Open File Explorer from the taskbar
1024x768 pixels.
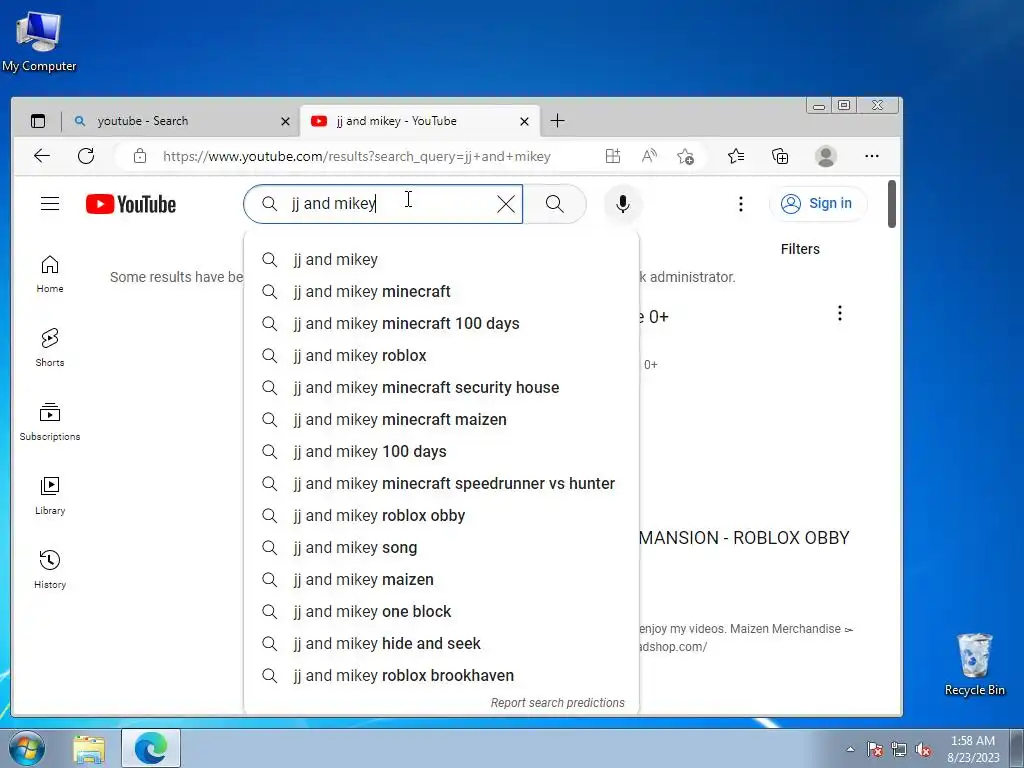pyautogui.click(x=89, y=748)
